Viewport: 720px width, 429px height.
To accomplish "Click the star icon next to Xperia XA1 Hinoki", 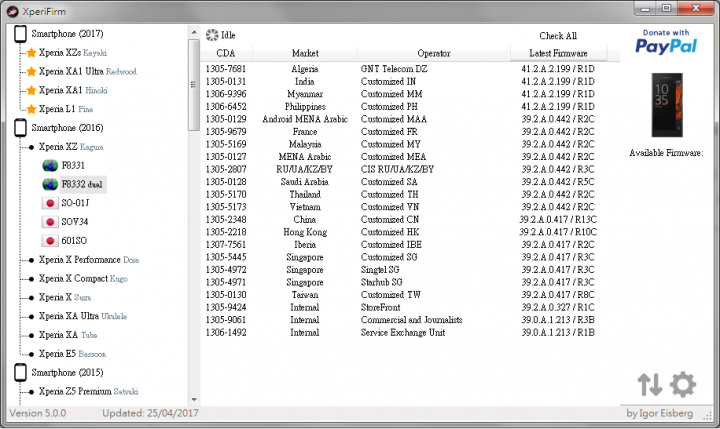I will pos(31,90).
